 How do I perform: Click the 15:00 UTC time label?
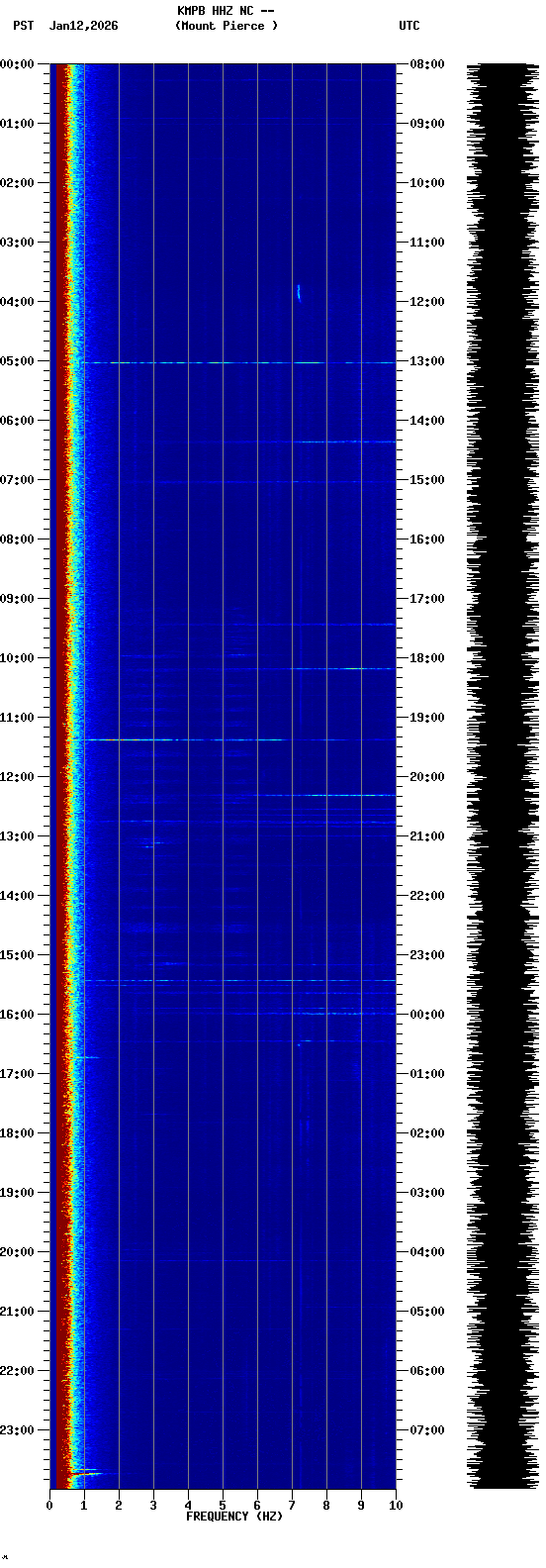pyautogui.click(x=427, y=480)
